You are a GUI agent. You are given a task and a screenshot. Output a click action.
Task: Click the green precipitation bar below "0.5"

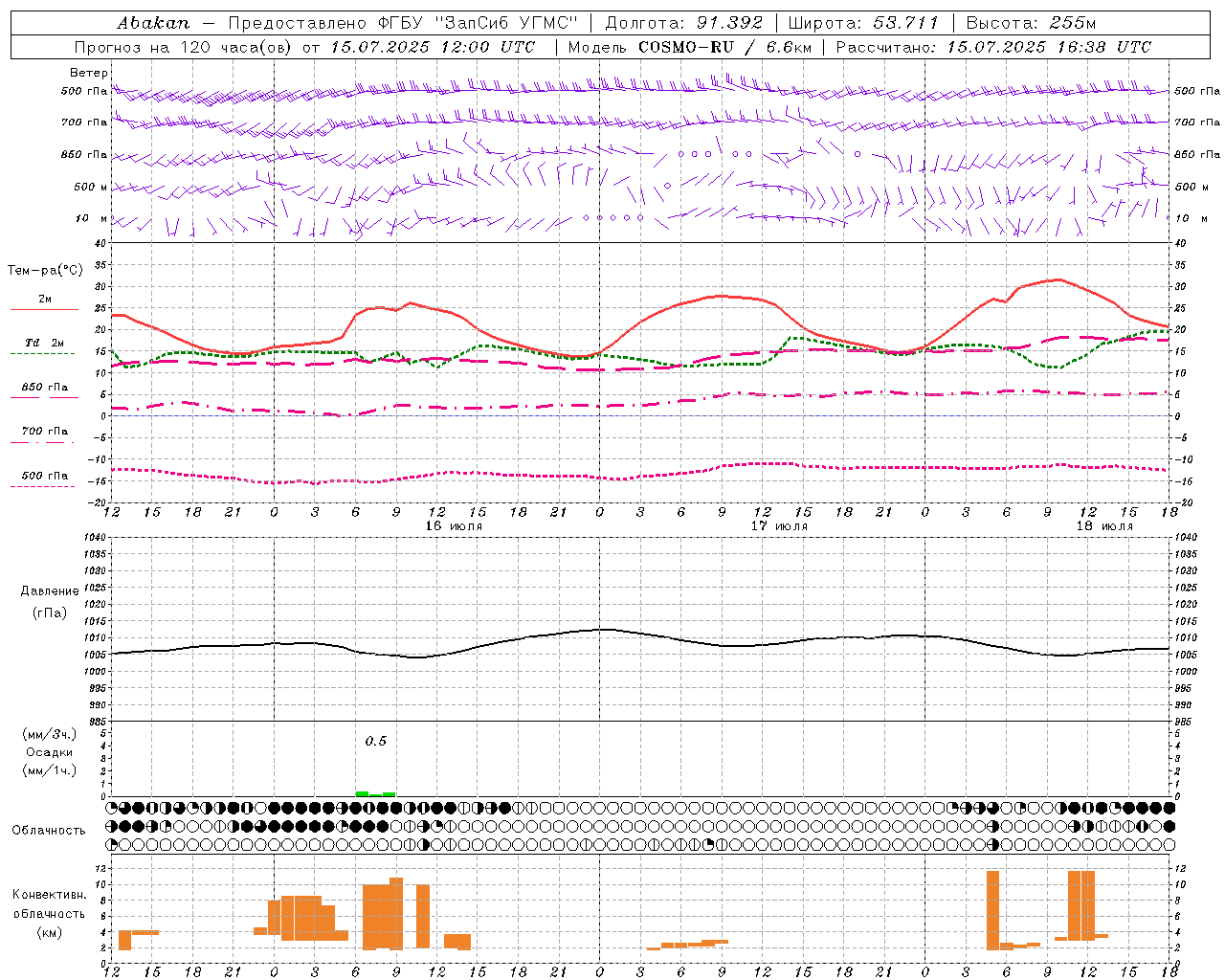point(375,793)
